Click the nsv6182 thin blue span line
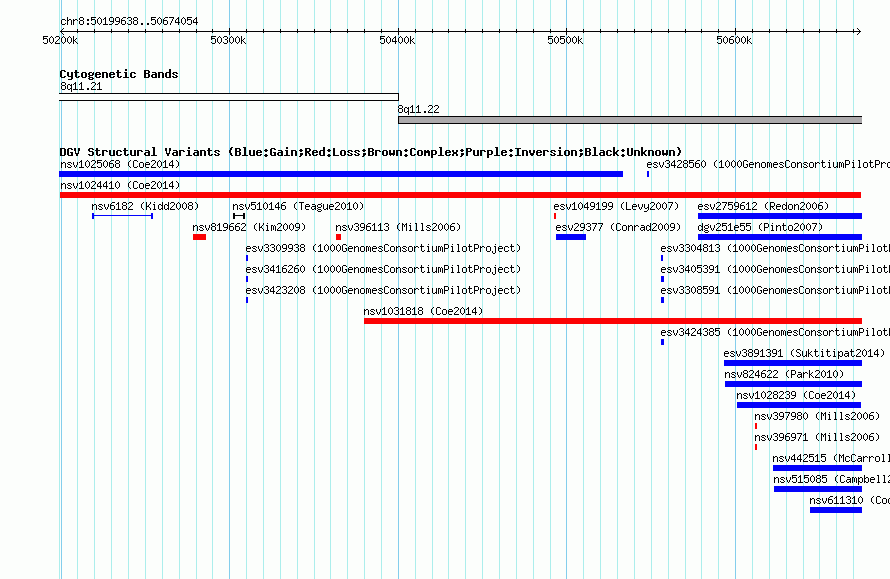Image resolution: width=890 pixels, height=579 pixels. click(123, 216)
